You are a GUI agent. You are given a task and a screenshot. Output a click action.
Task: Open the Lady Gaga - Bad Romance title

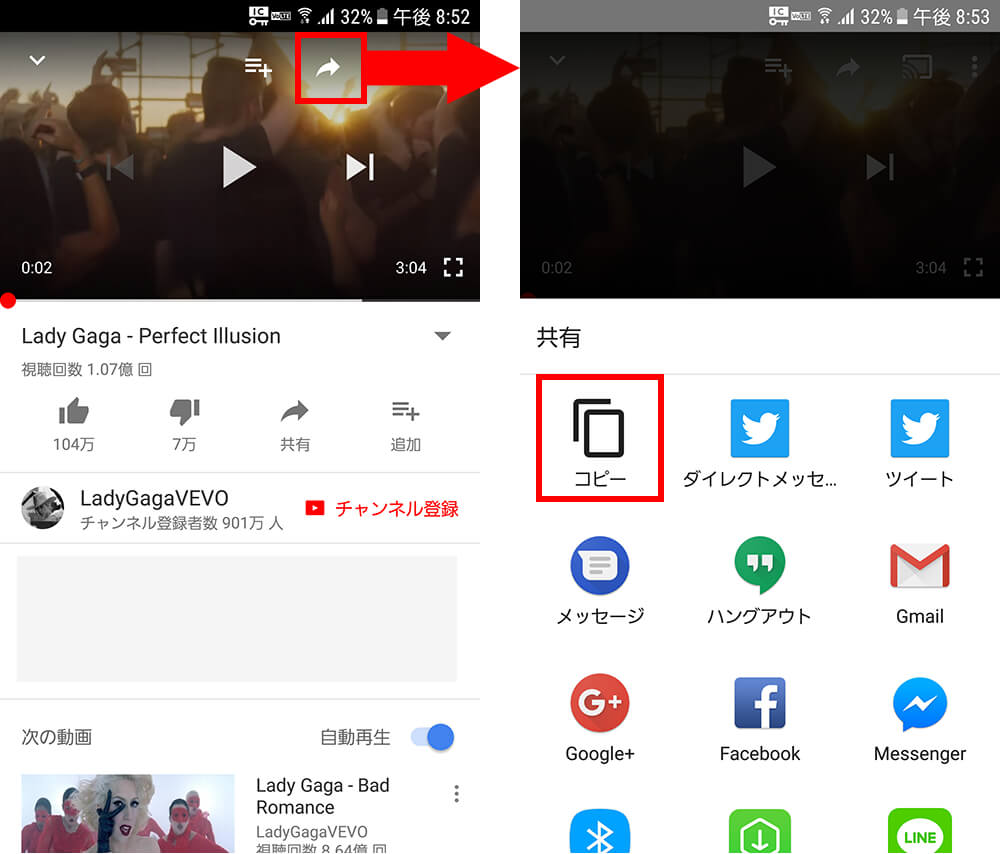point(323,796)
